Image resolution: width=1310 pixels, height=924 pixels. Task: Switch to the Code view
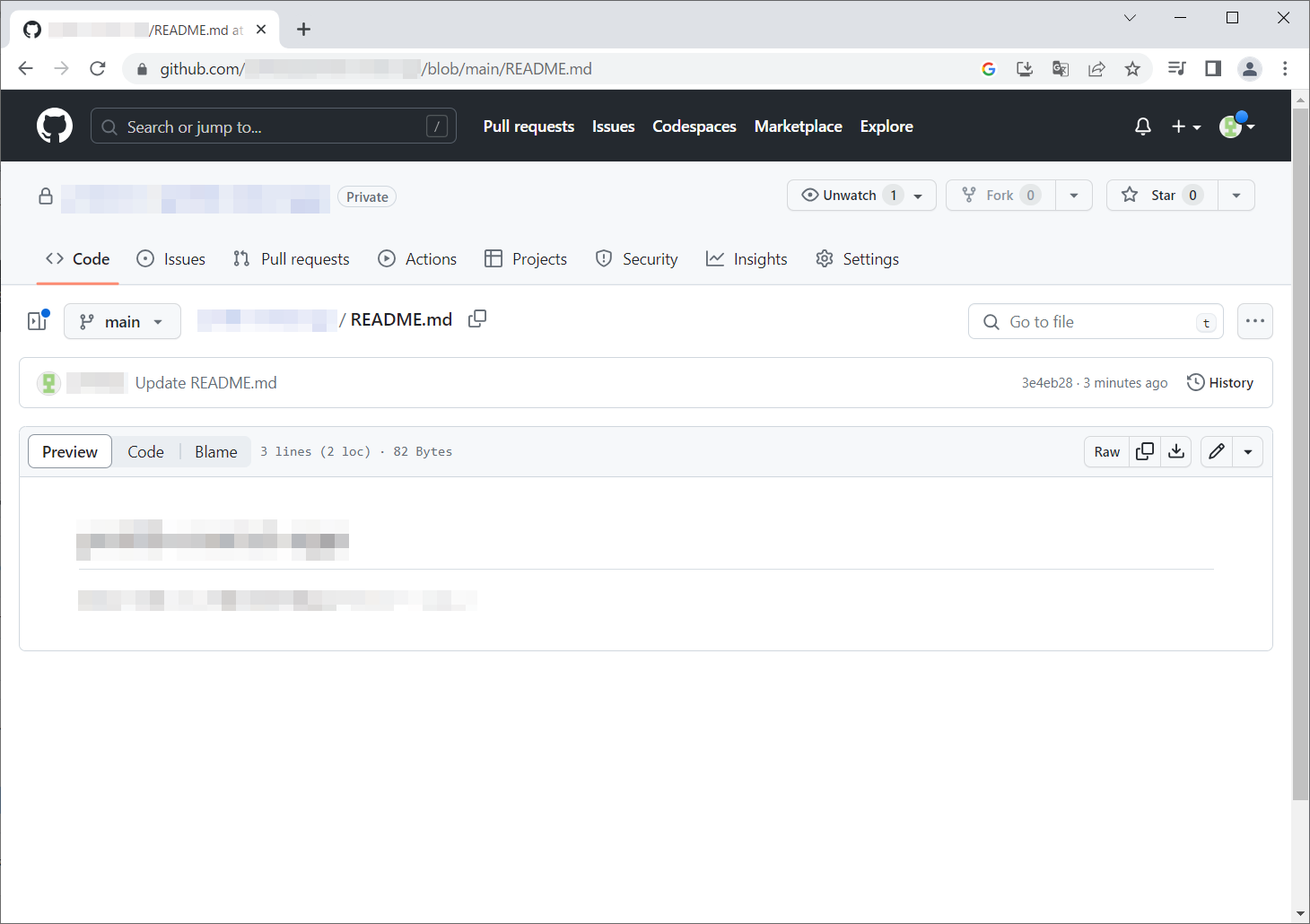(145, 452)
